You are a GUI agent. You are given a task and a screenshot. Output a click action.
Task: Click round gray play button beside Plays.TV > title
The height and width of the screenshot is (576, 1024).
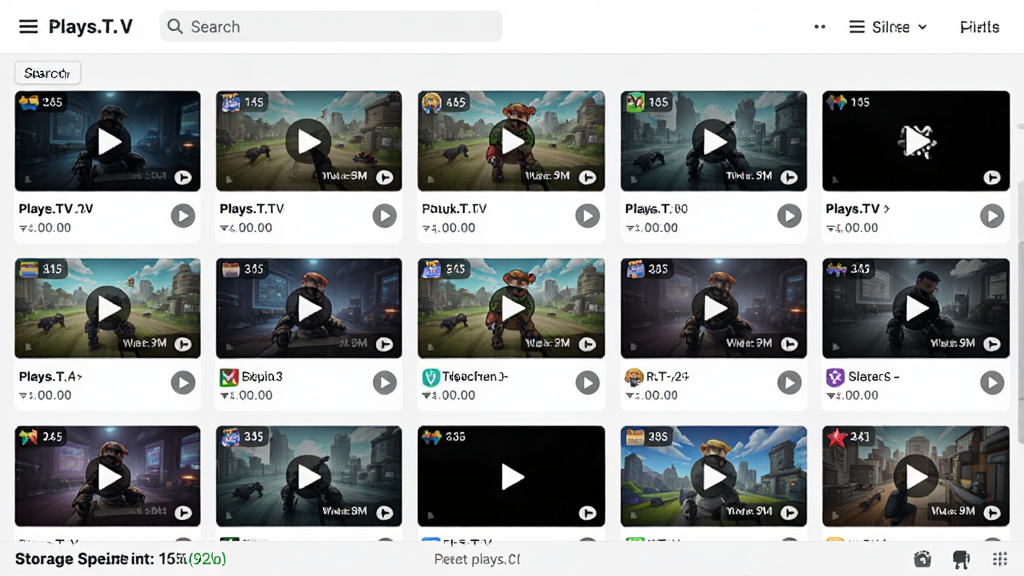992,216
